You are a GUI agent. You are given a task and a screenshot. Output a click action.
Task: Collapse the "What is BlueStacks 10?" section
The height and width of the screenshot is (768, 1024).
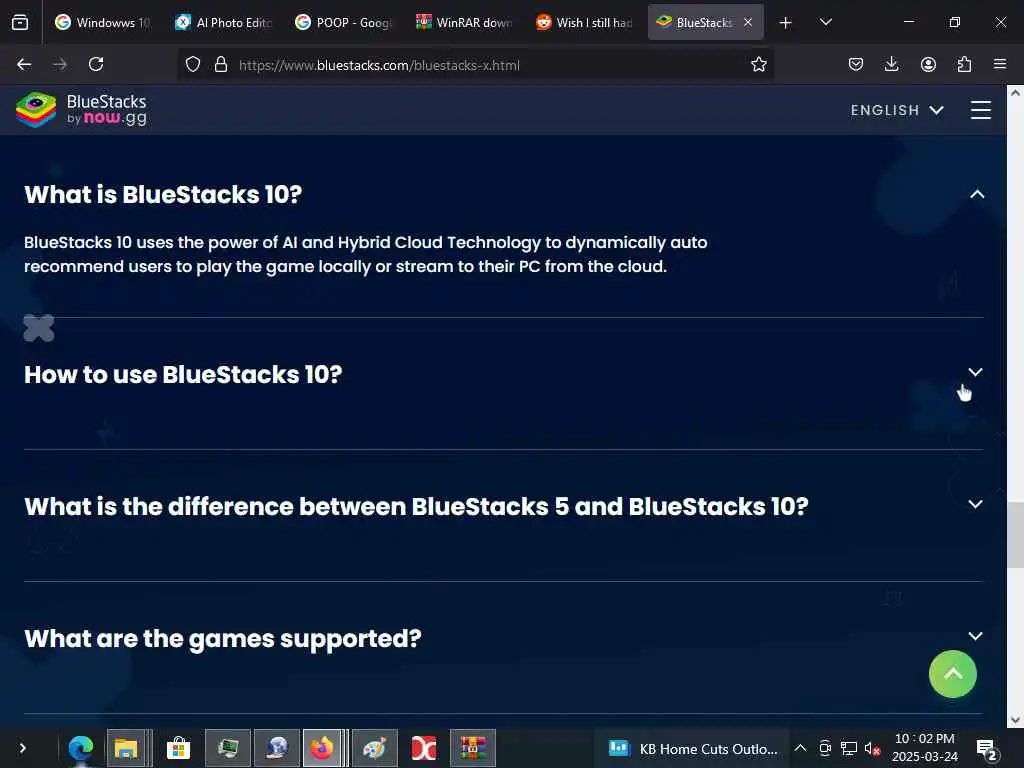point(977,194)
